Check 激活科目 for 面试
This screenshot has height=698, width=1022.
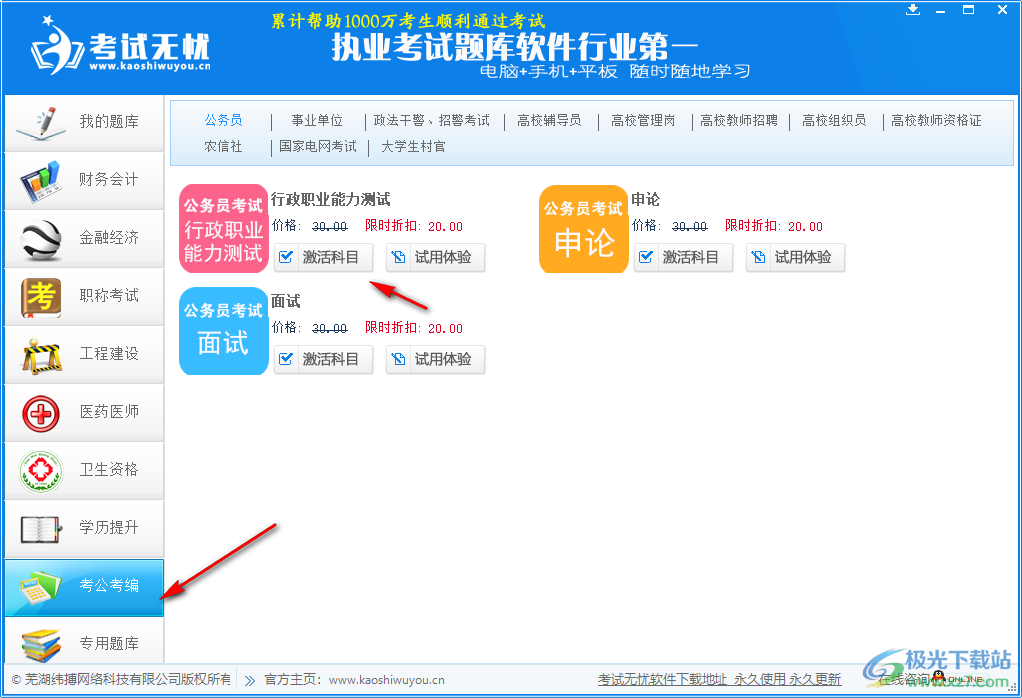[x=323, y=359]
